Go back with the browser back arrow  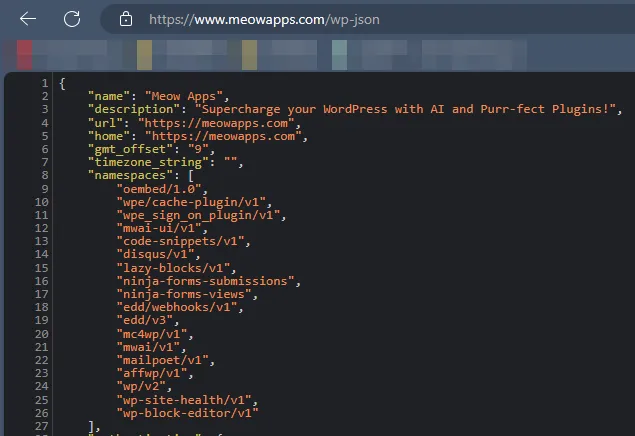click(28, 19)
